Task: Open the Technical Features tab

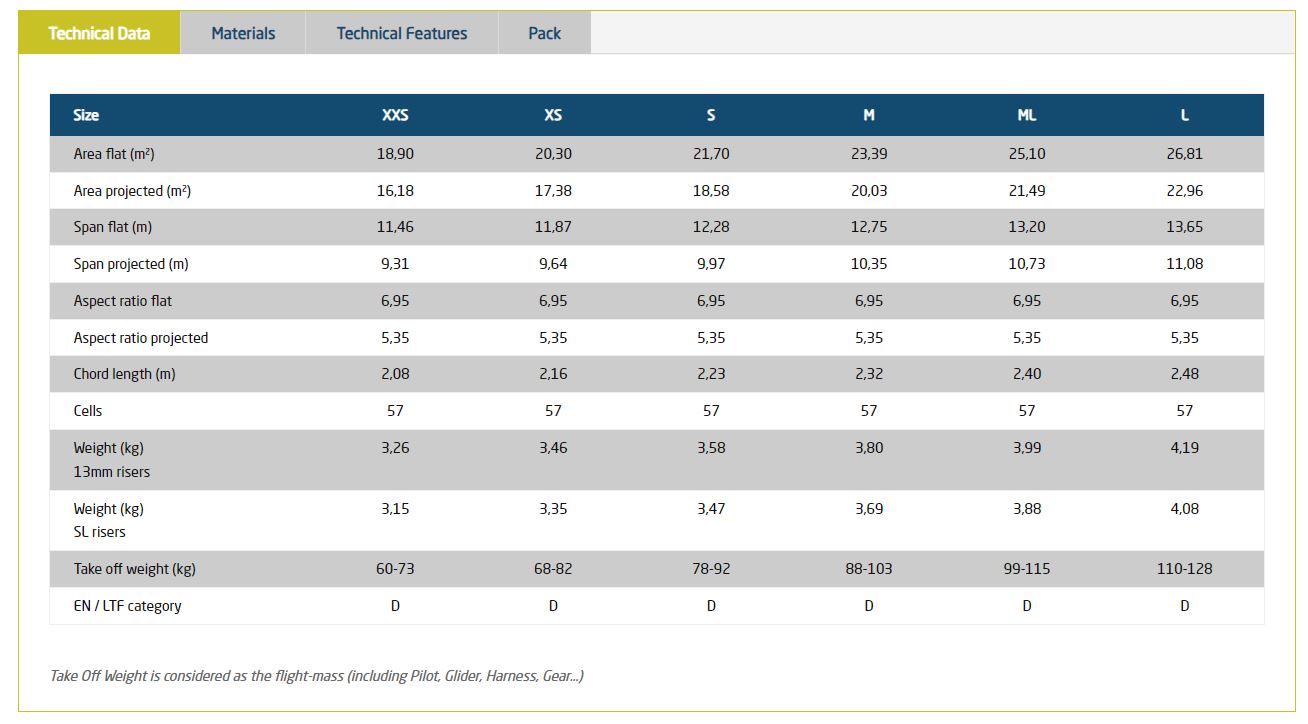Action: pos(402,33)
